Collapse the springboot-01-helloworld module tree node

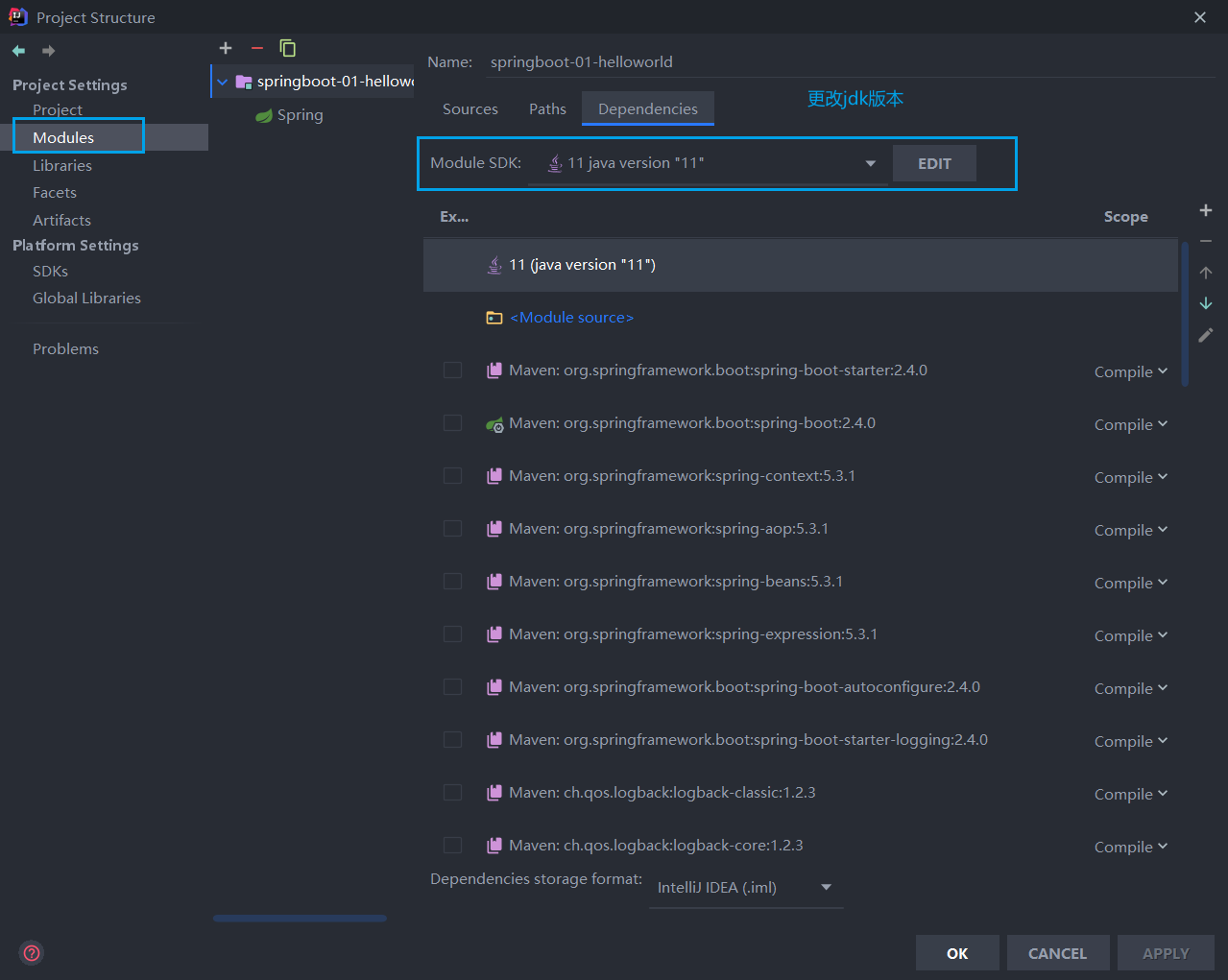pyautogui.click(x=223, y=82)
